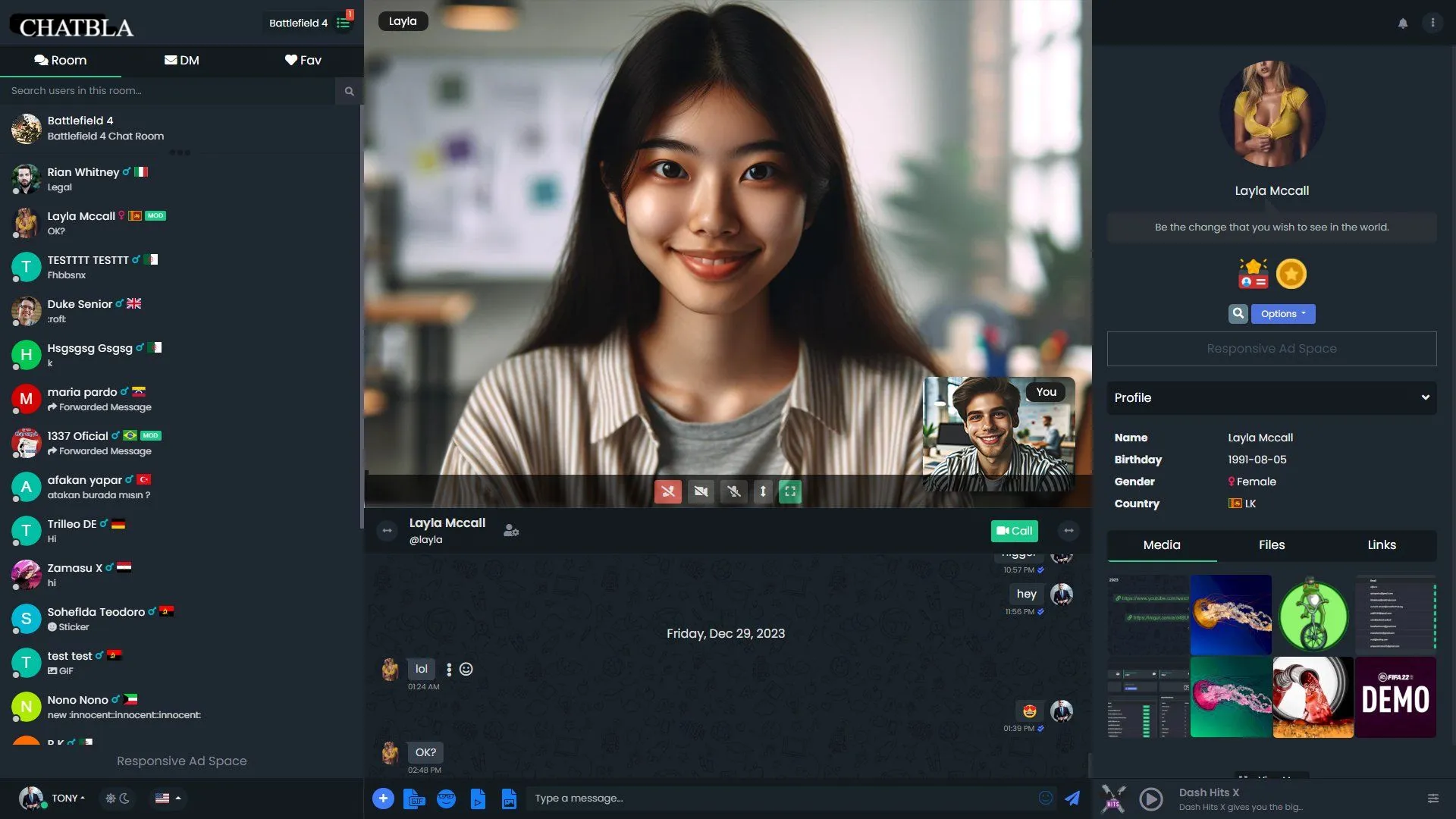The image size is (1456, 819).
Task: Collapse the Profile section chevron
Action: pyautogui.click(x=1425, y=397)
